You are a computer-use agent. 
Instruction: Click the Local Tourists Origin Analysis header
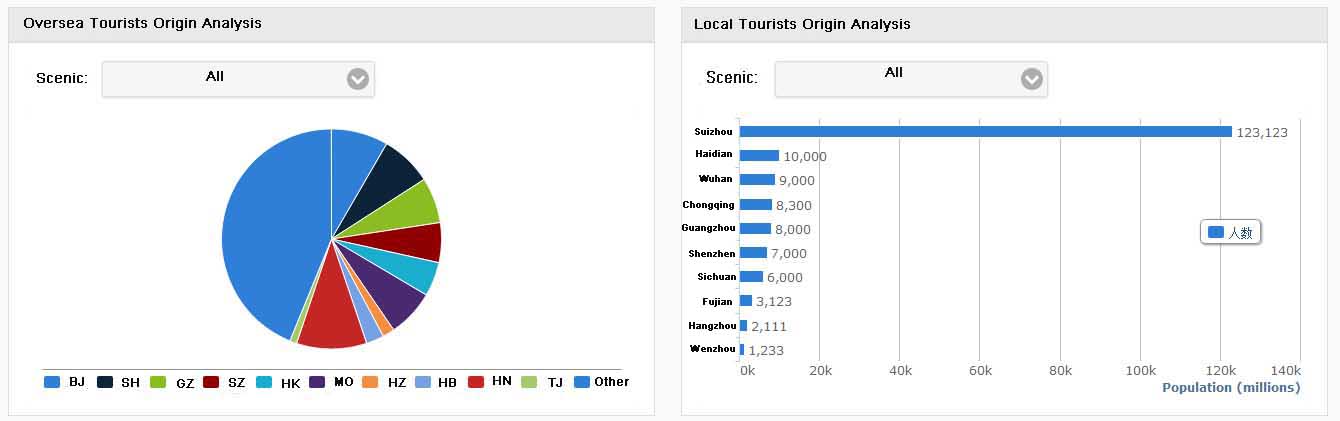[x=802, y=24]
